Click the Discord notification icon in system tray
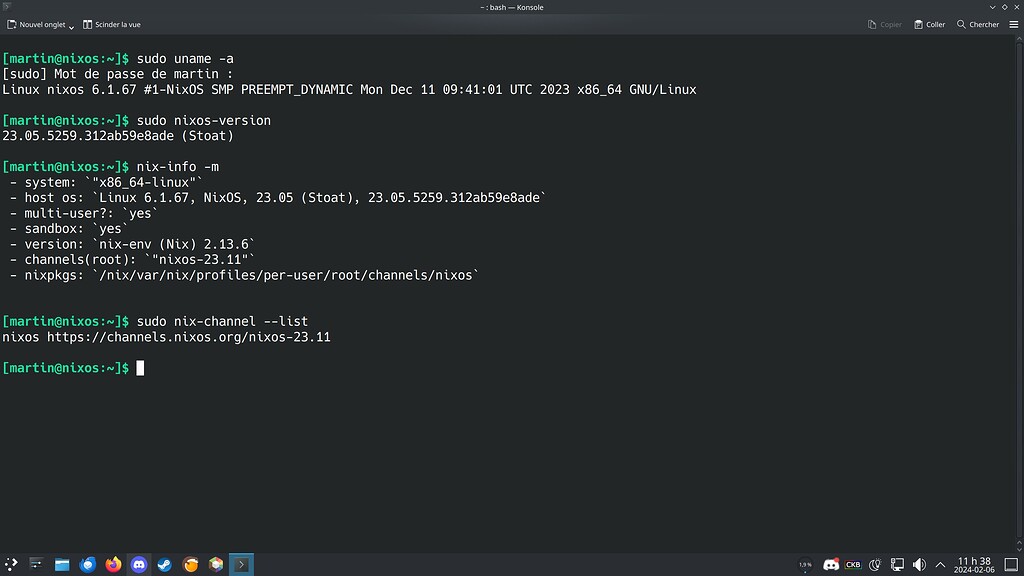This screenshot has height=576, width=1024. click(830, 564)
